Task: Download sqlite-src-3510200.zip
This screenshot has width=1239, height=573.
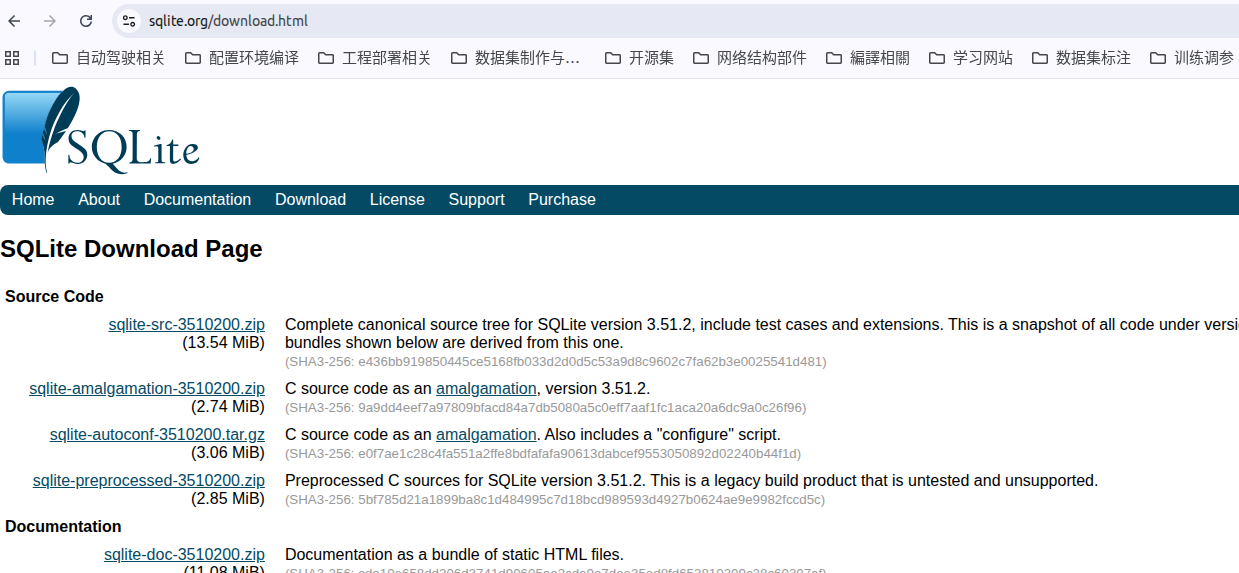Action: tap(187, 324)
